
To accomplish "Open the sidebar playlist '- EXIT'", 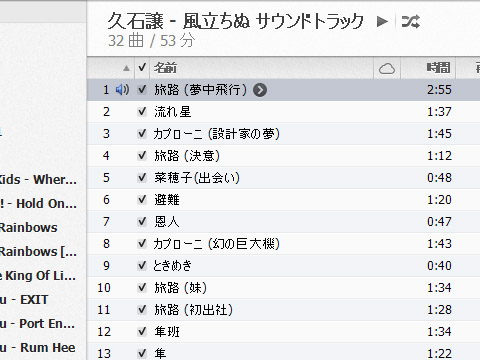I will (x=24, y=300).
